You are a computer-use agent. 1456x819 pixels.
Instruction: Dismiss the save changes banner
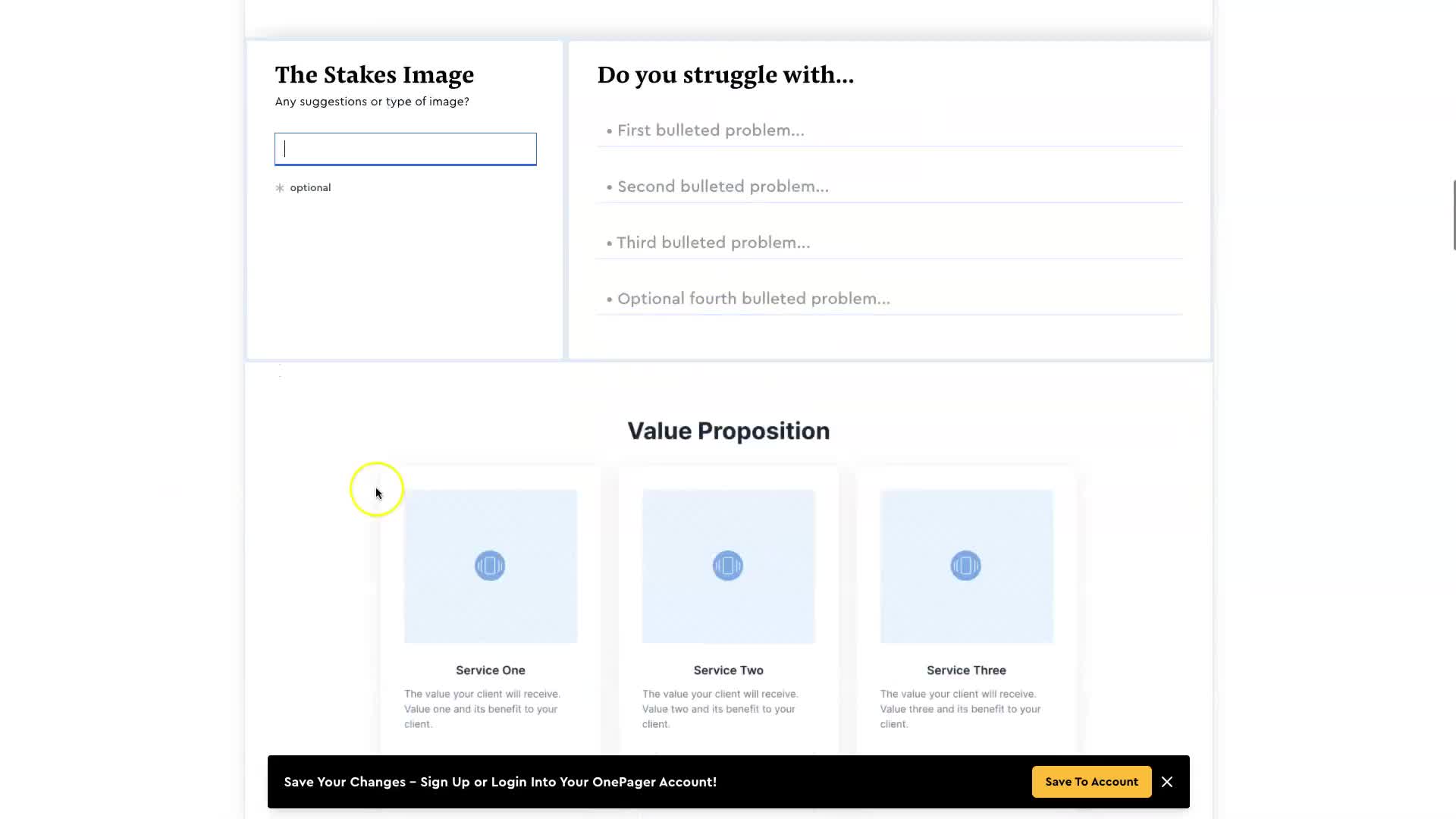tap(1167, 782)
